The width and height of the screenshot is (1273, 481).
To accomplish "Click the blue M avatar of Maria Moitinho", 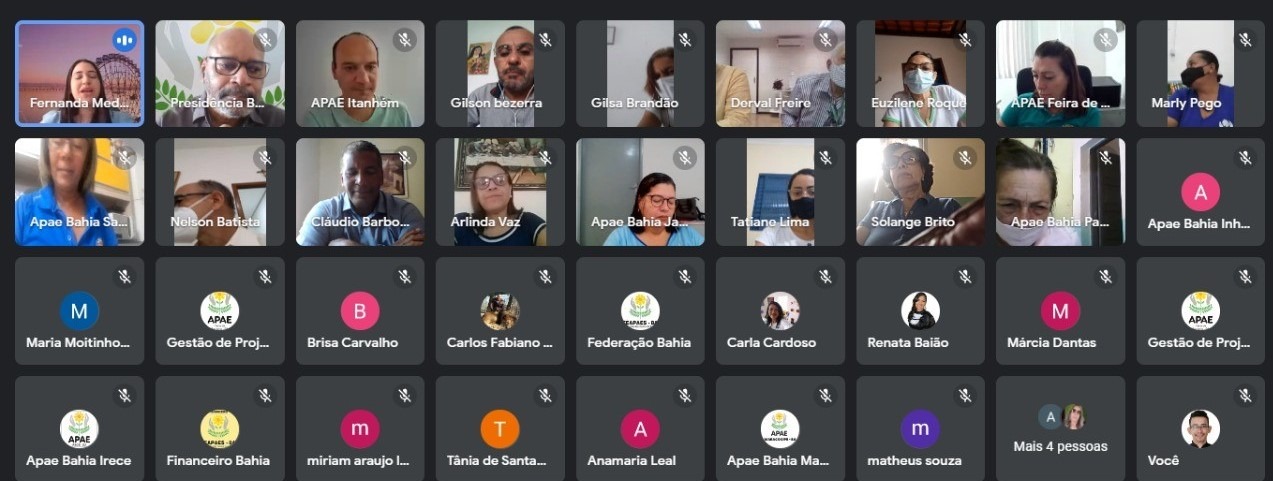I will pyautogui.click(x=79, y=311).
